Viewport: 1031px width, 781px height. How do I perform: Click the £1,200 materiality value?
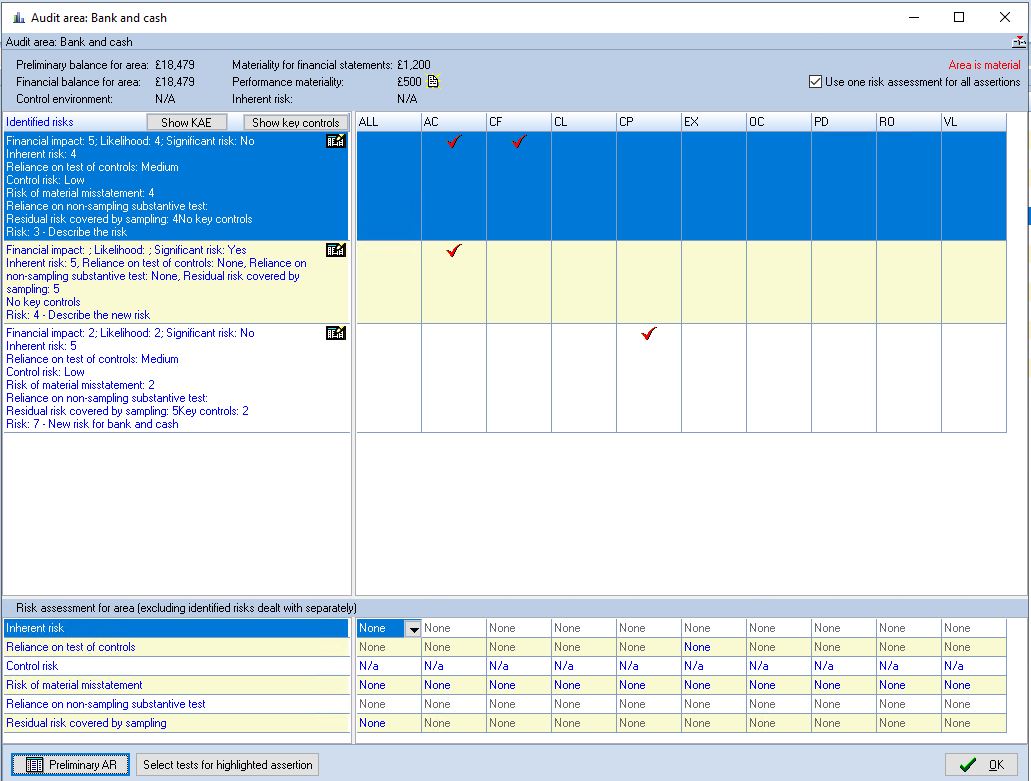(414, 65)
